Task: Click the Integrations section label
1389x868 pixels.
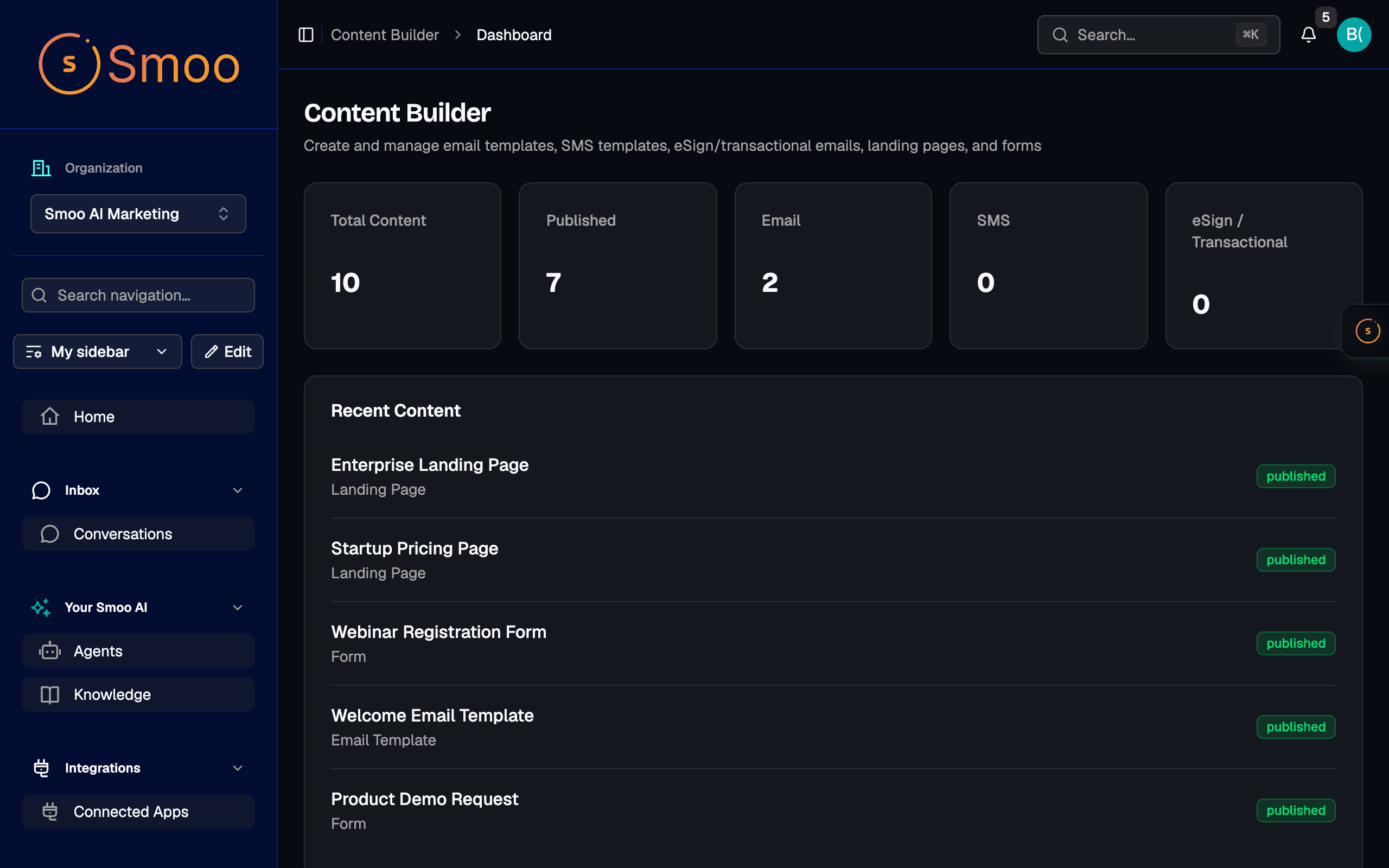Action: click(x=103, y=768)
